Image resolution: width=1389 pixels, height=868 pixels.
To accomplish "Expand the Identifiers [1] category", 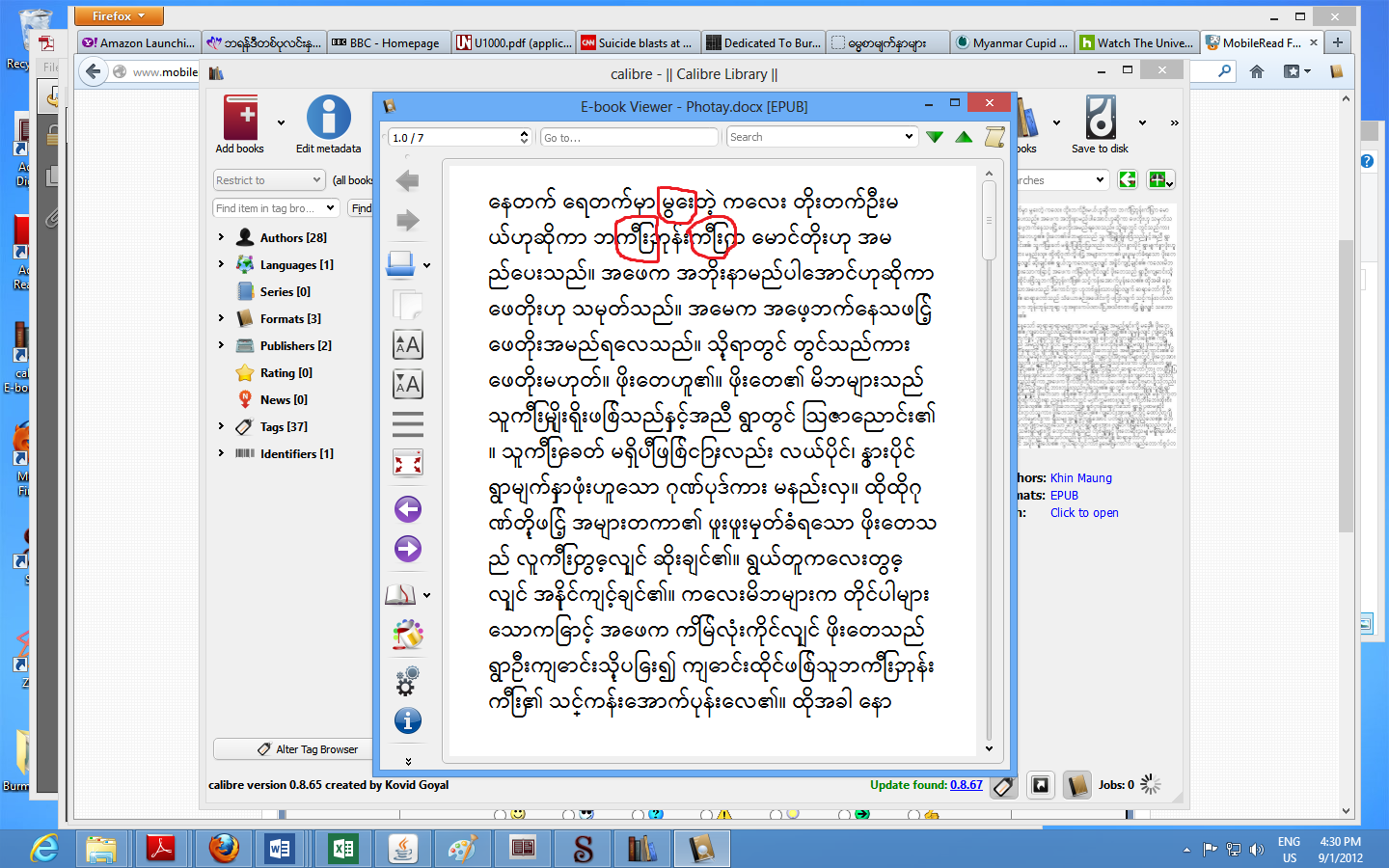I will tap(221, 452).
